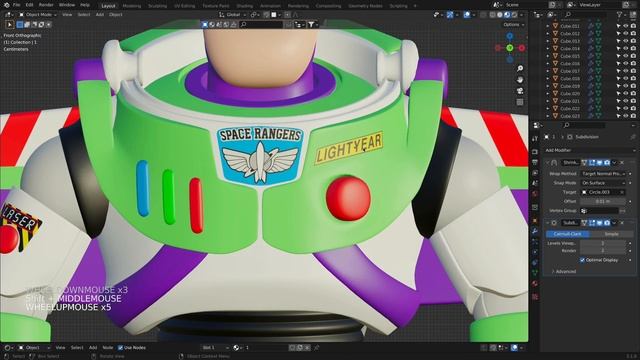Viewport: 640px width, 360px height.
Task: Click the zoom magnifier viewport gizmo
Action: coord(520,68)
